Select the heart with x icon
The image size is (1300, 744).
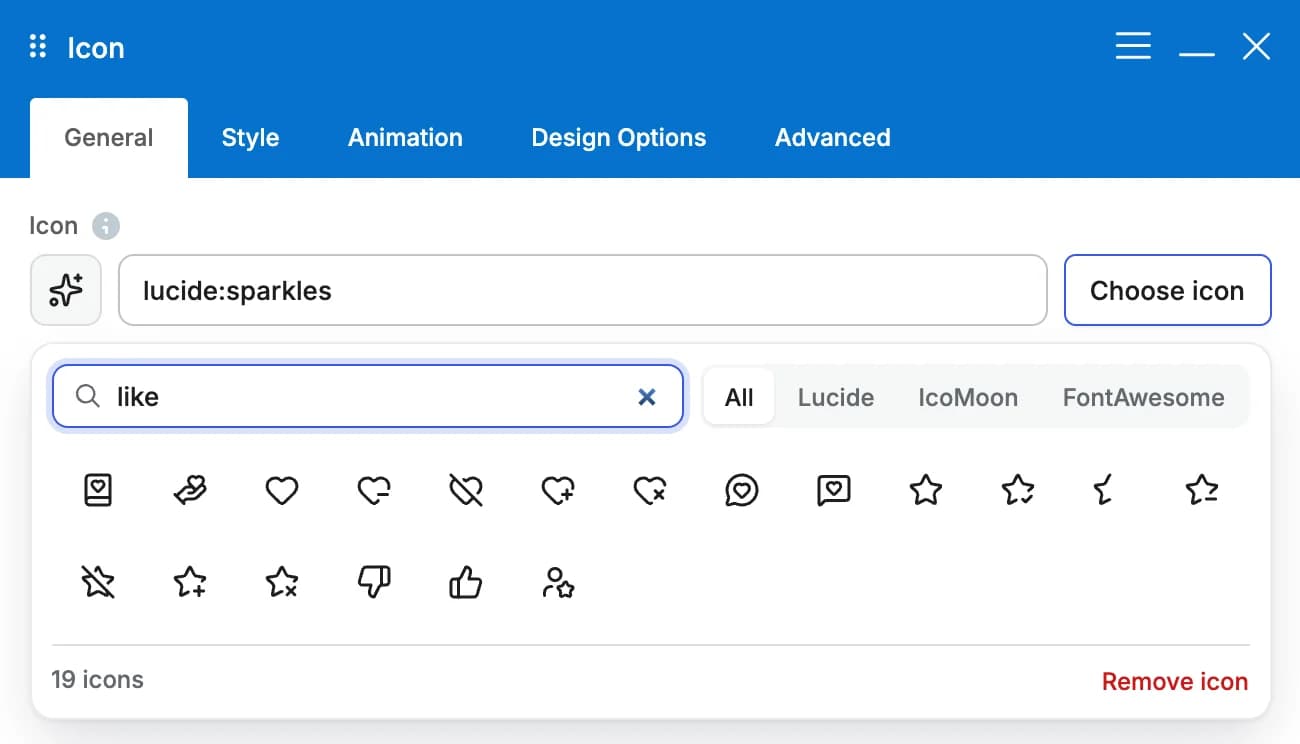pyautogui.click(x=650, y=490)
